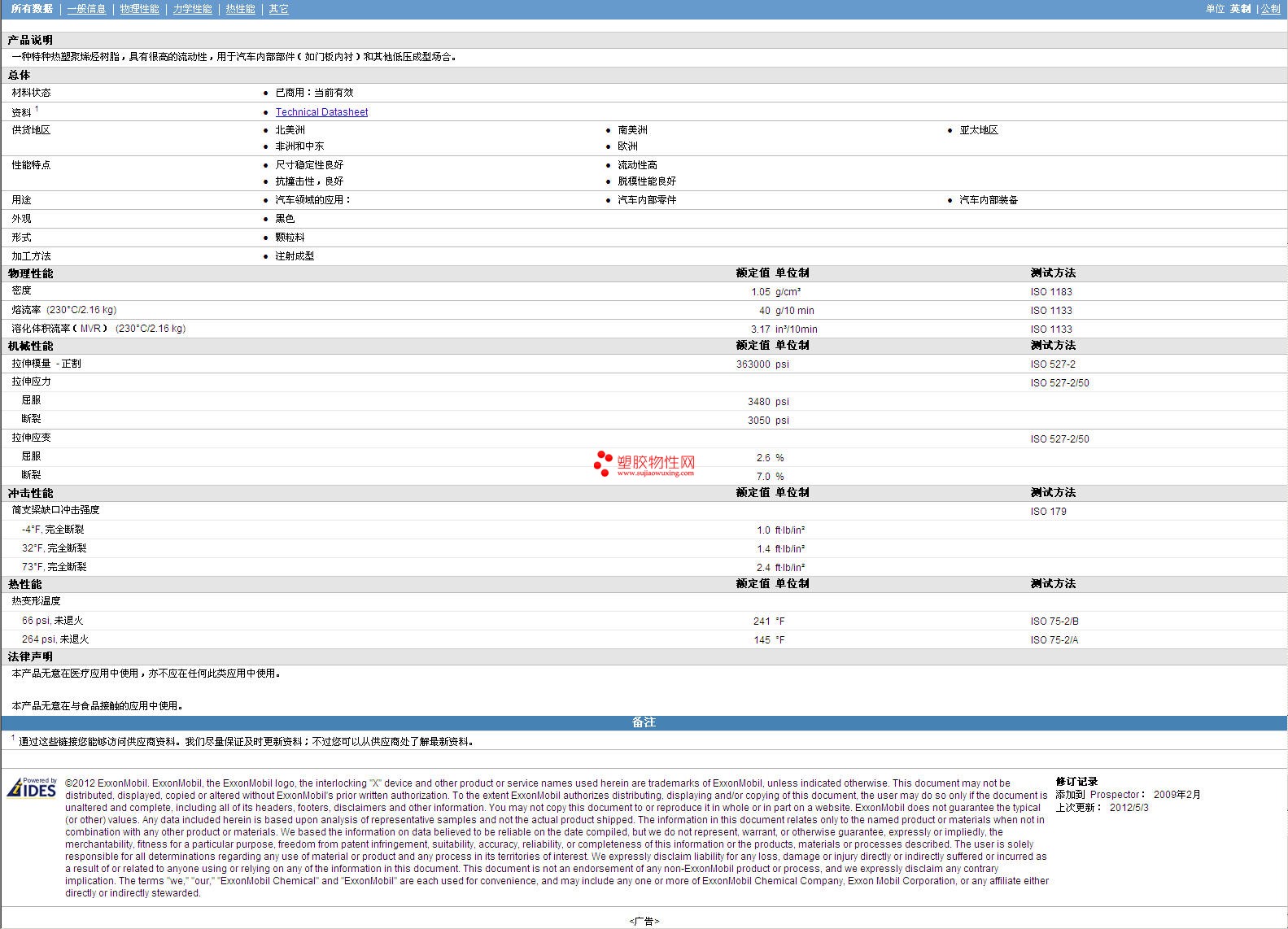Open the 所有数据 tab
Image resolution: width=1288 pixels, height=929 pixels.
[x=32, y=9]
